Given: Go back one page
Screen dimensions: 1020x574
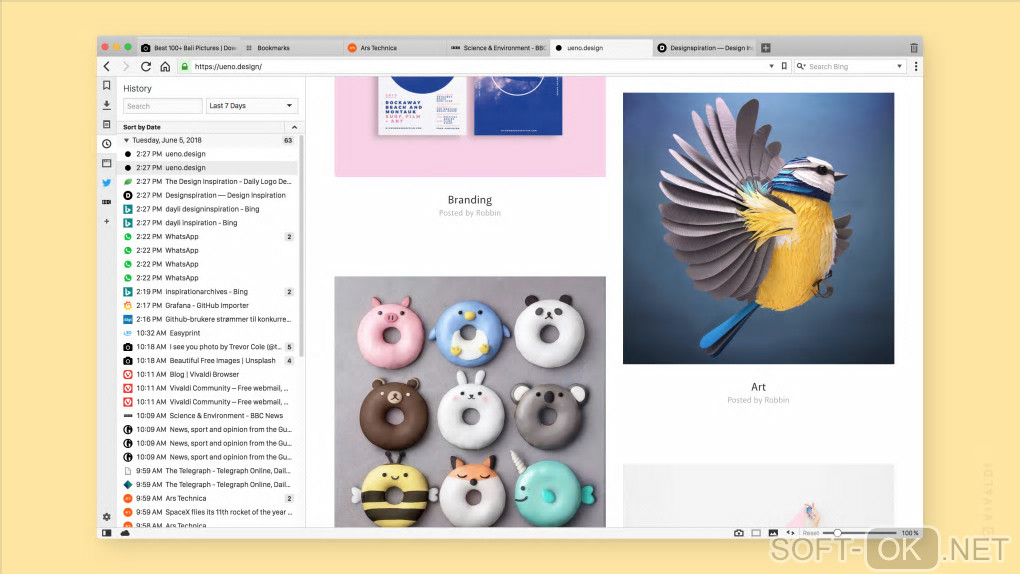Looking at the screenshot, I should click(x=107, y=66).
